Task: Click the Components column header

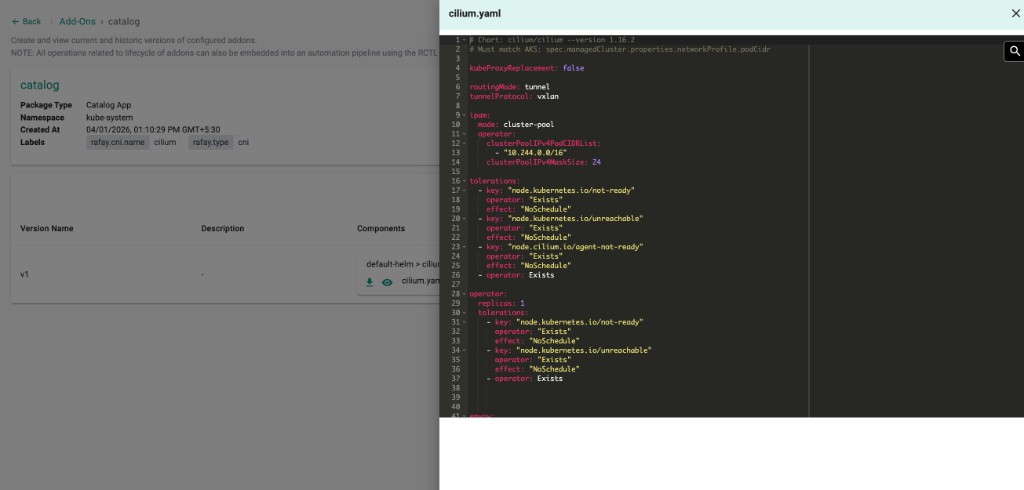Action: (381, 229)
